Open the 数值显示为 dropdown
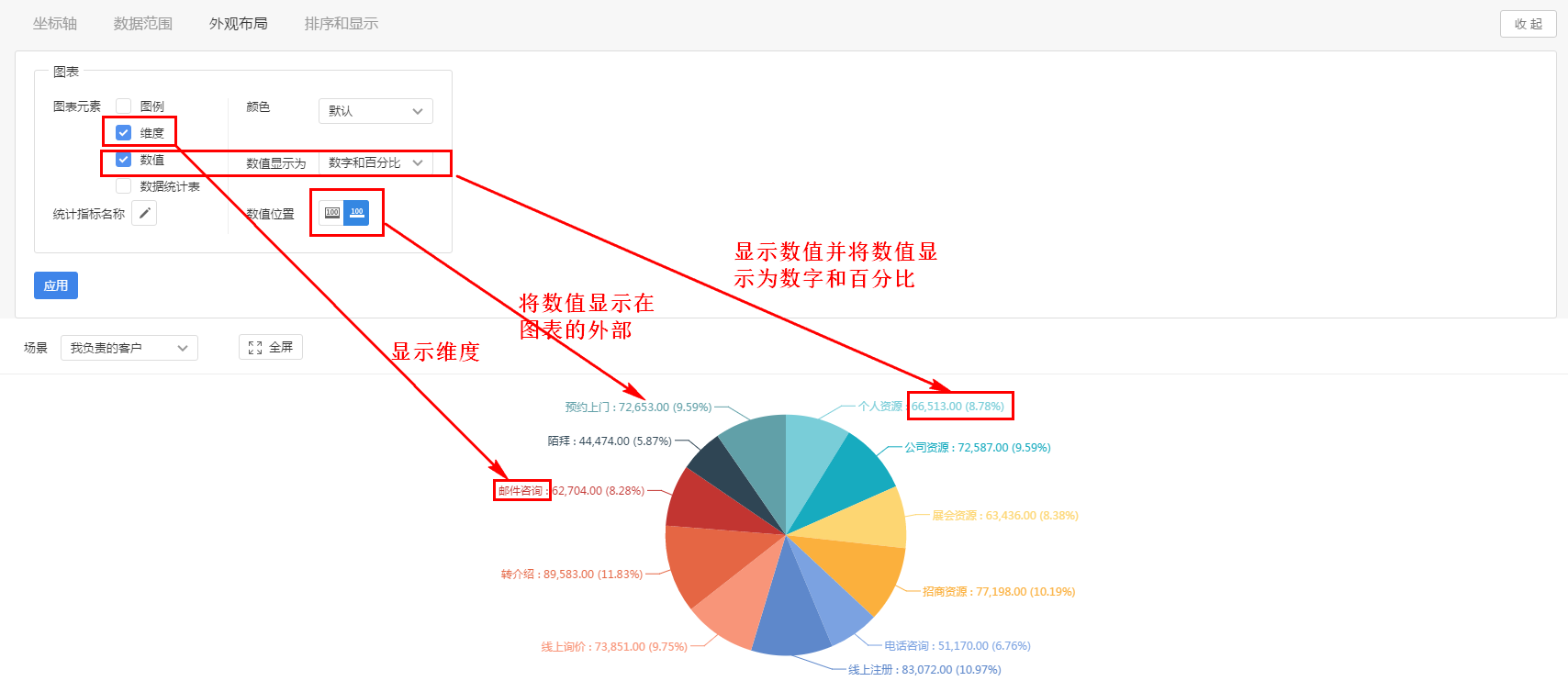Viewport: 1568px width, 692px height. point(375,163)
